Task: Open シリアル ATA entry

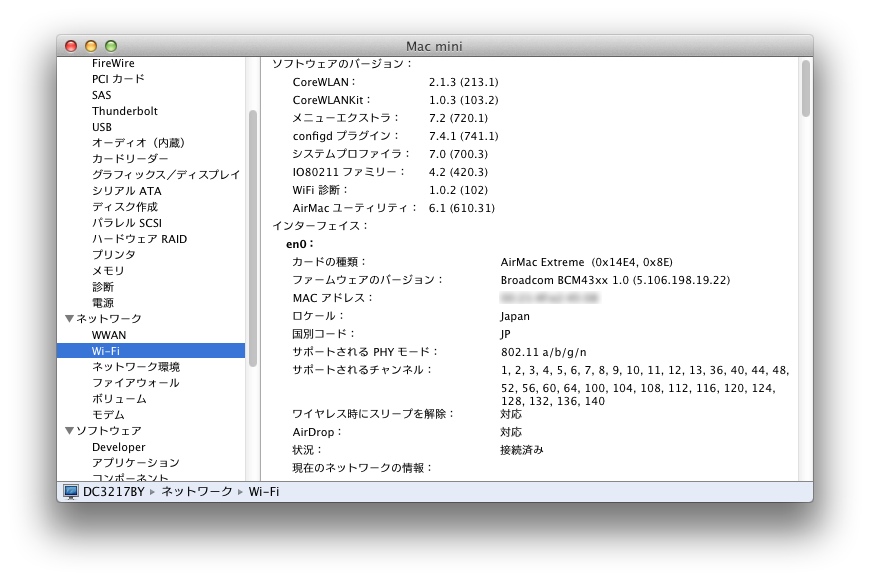Action: (x=127, y=191)
